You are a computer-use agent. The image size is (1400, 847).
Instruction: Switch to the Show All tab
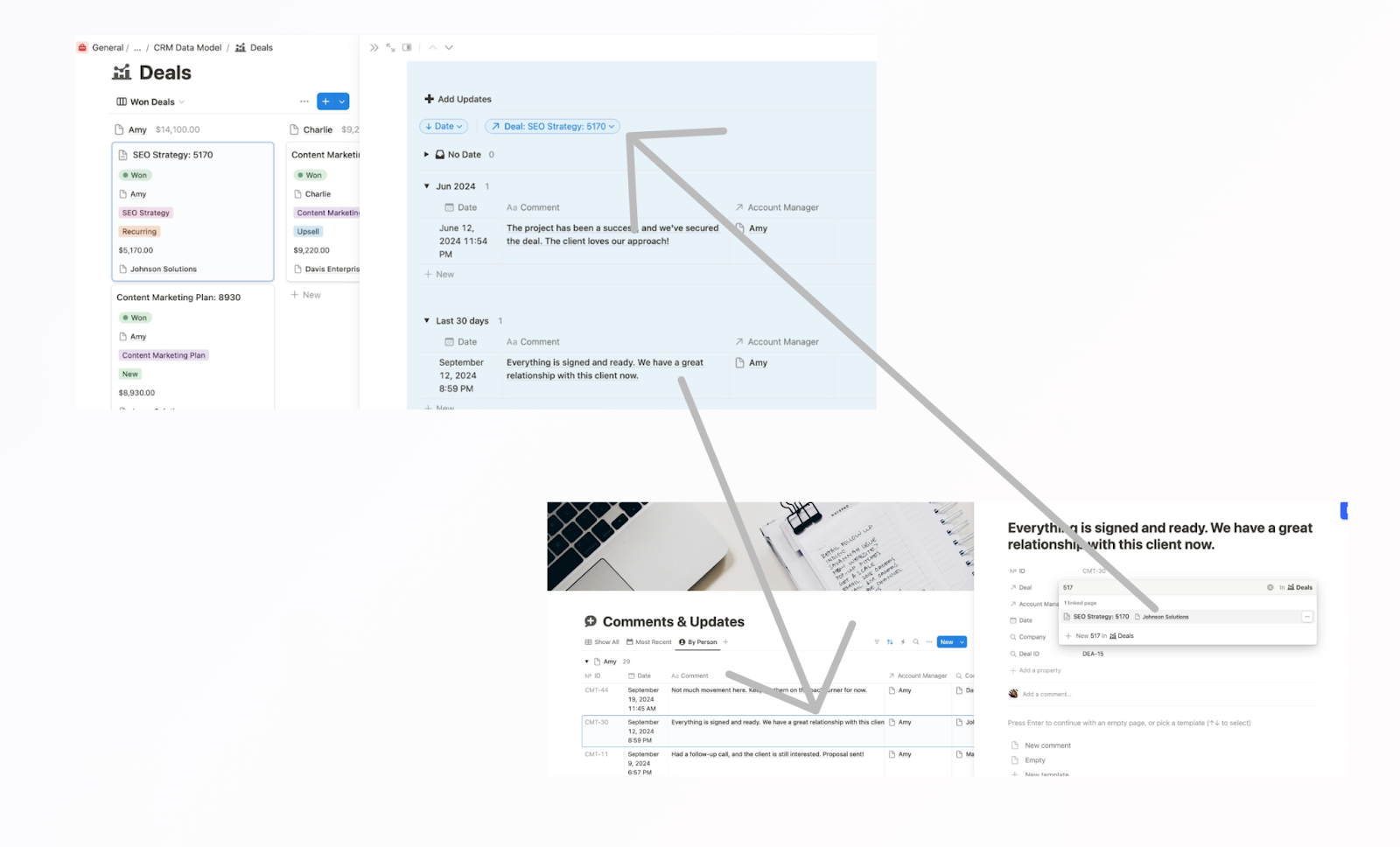(602, 642)
